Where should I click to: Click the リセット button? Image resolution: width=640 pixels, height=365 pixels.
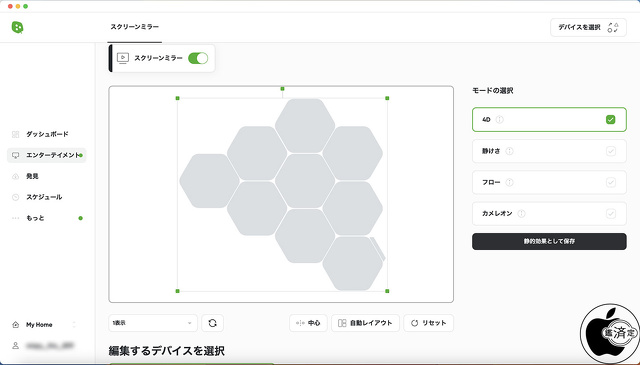pyautogui.click(x=429, y=323)
